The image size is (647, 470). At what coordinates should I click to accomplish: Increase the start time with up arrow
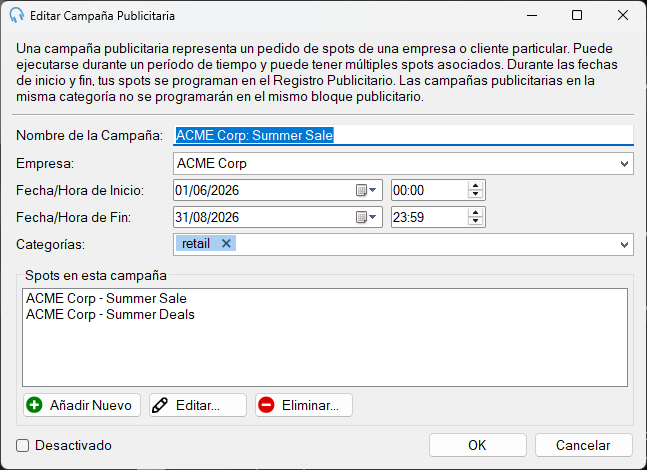coord(476,186)
